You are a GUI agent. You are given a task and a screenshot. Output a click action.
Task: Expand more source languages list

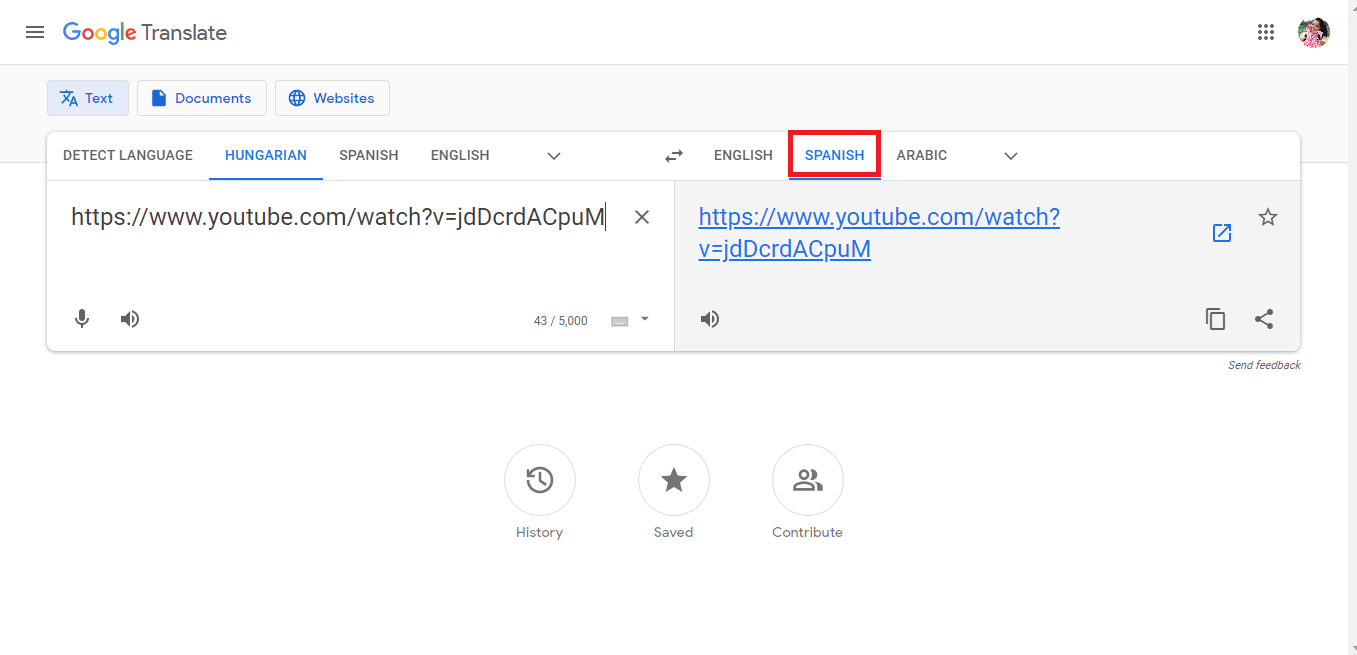click(x=554, y=156)
